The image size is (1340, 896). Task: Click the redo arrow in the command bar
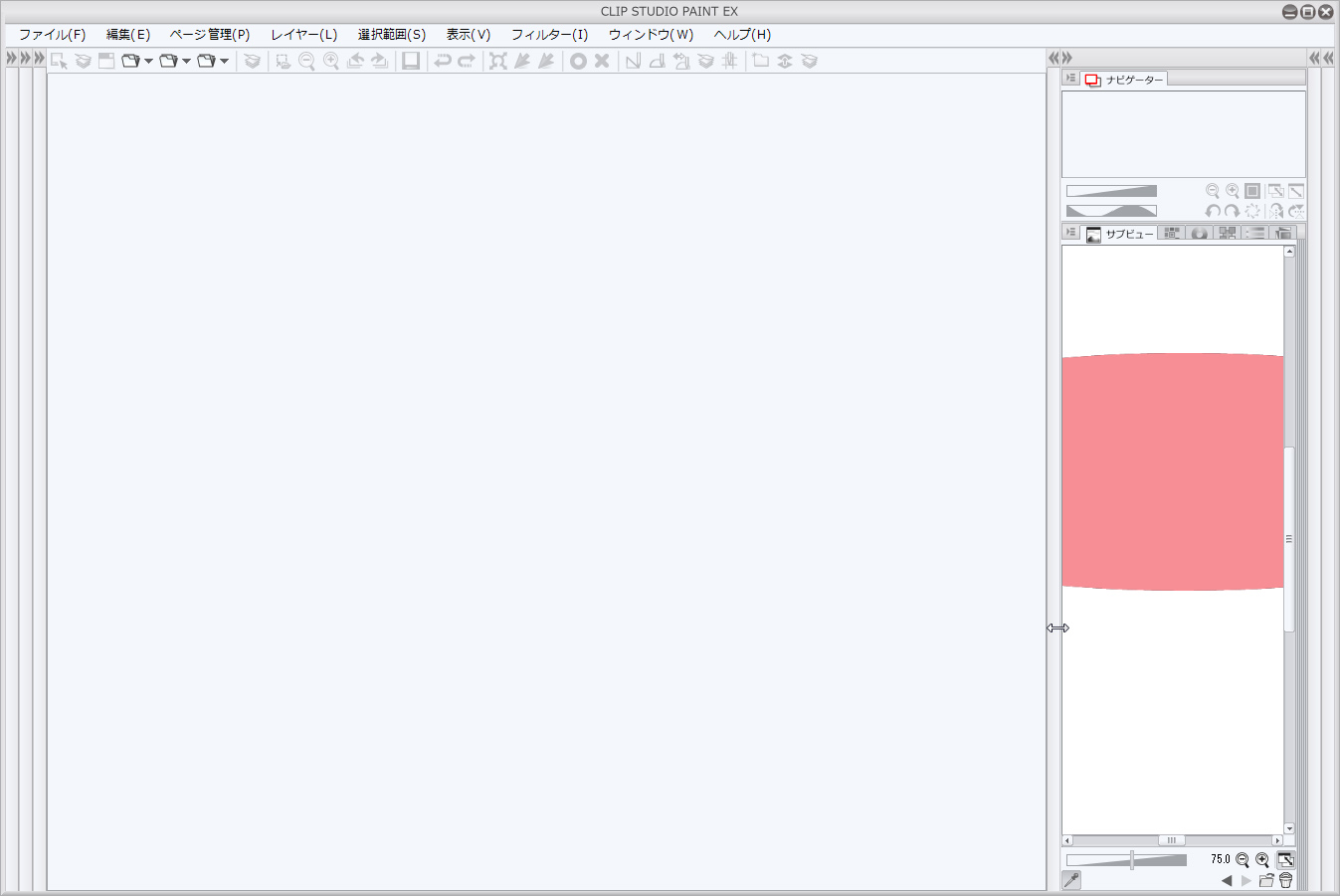[467, 61]
